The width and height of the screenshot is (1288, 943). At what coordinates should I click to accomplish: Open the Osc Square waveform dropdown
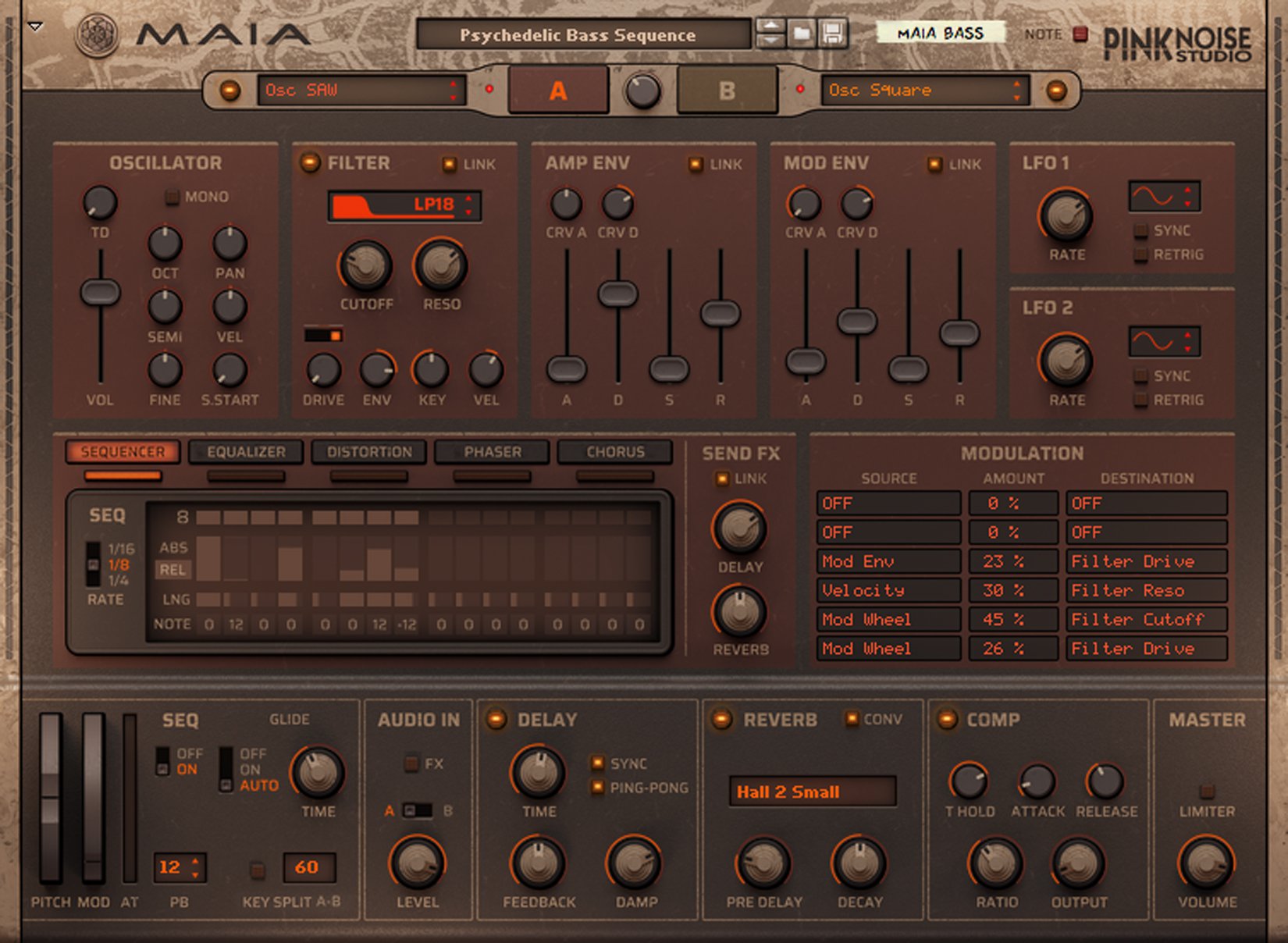925,91
